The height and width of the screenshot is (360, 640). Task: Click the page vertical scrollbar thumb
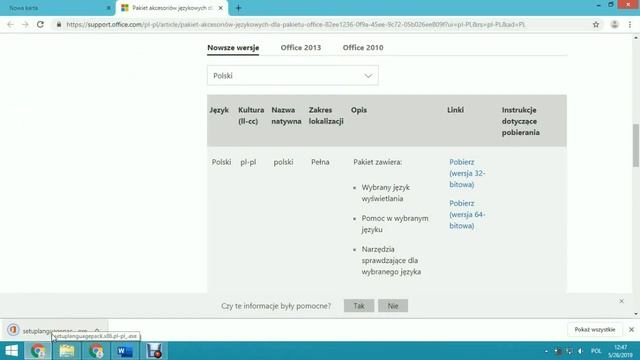pos(636,145)
